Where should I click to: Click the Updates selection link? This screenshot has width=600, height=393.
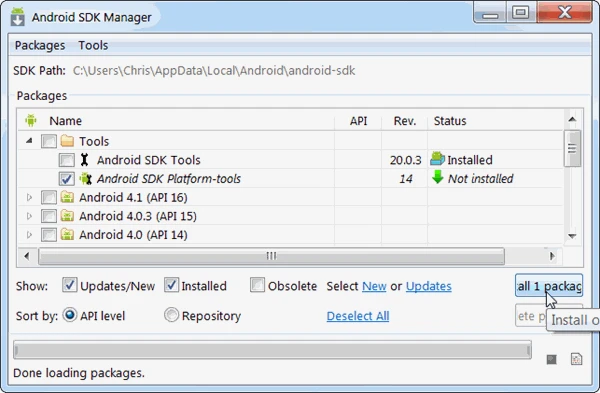[x=429, y=286]
